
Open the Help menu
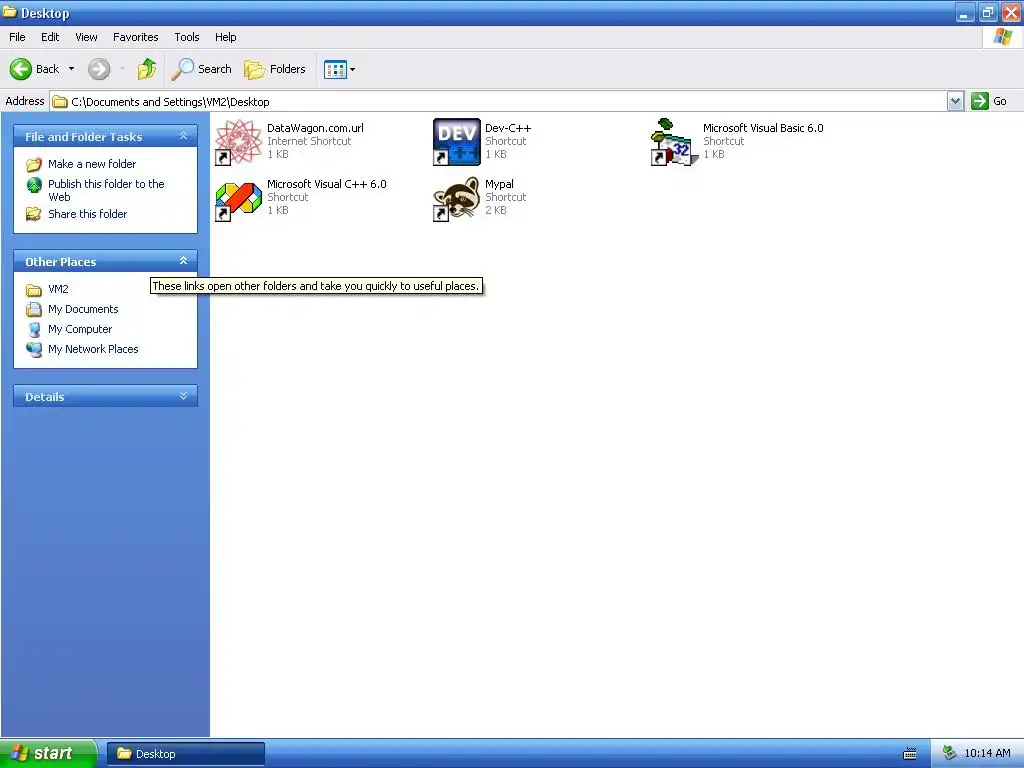point(225,37)
